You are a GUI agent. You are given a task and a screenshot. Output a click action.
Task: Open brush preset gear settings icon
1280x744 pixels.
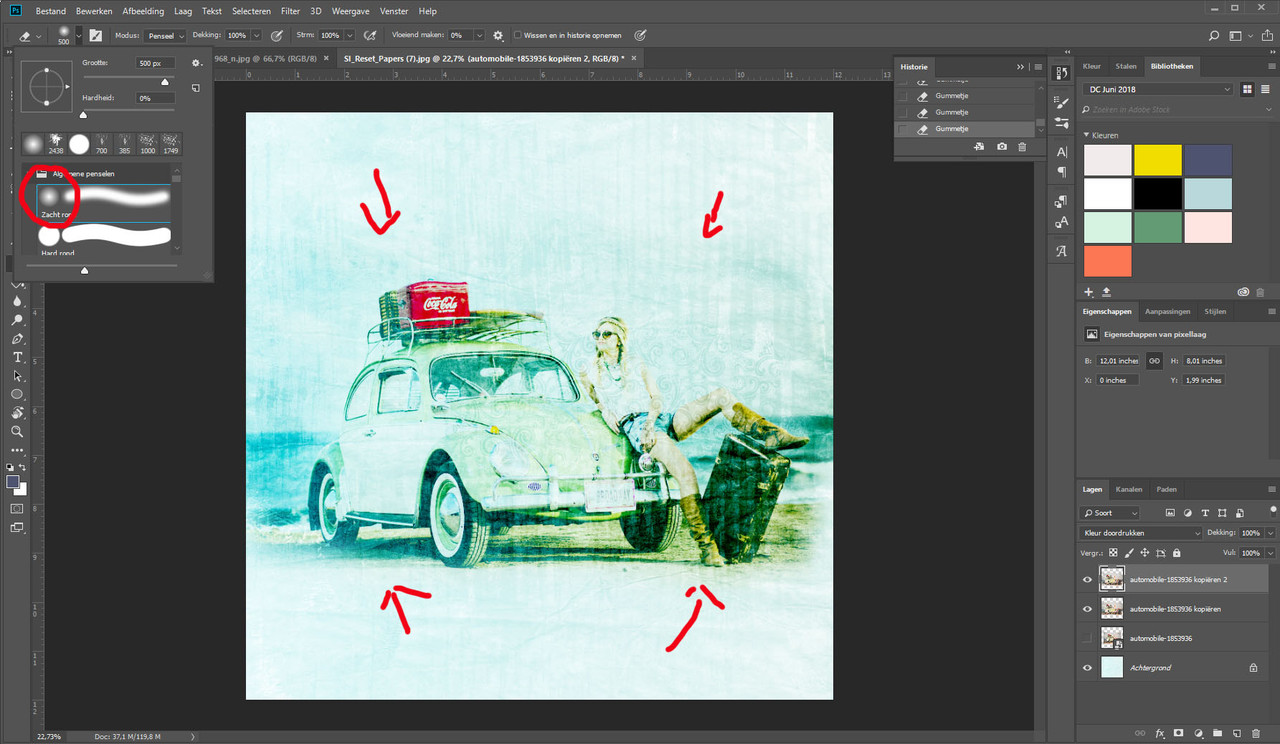pos(197,62)
